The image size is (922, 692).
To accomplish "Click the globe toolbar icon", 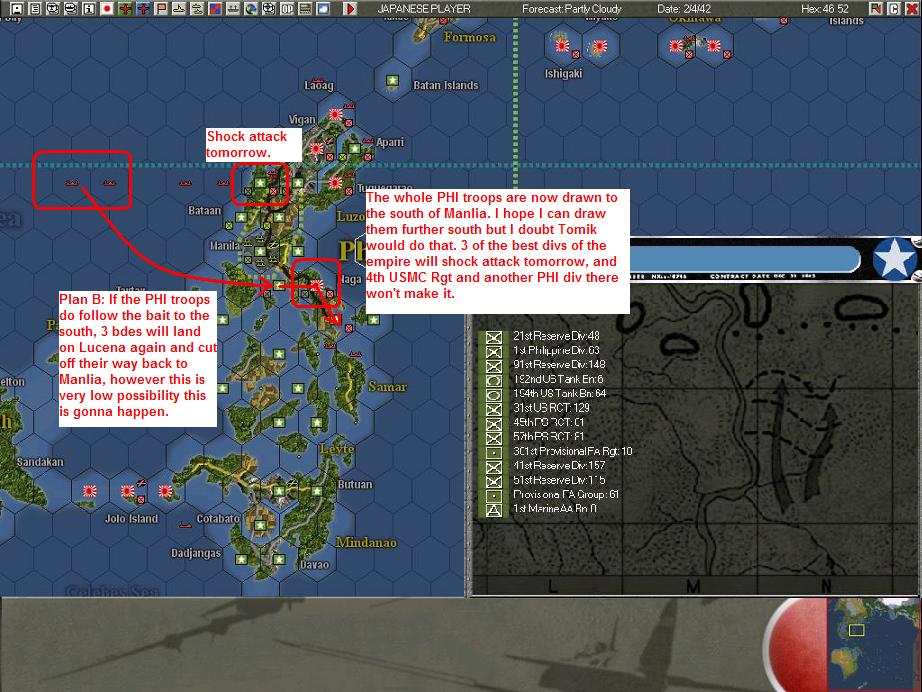I will pos(251,9).
